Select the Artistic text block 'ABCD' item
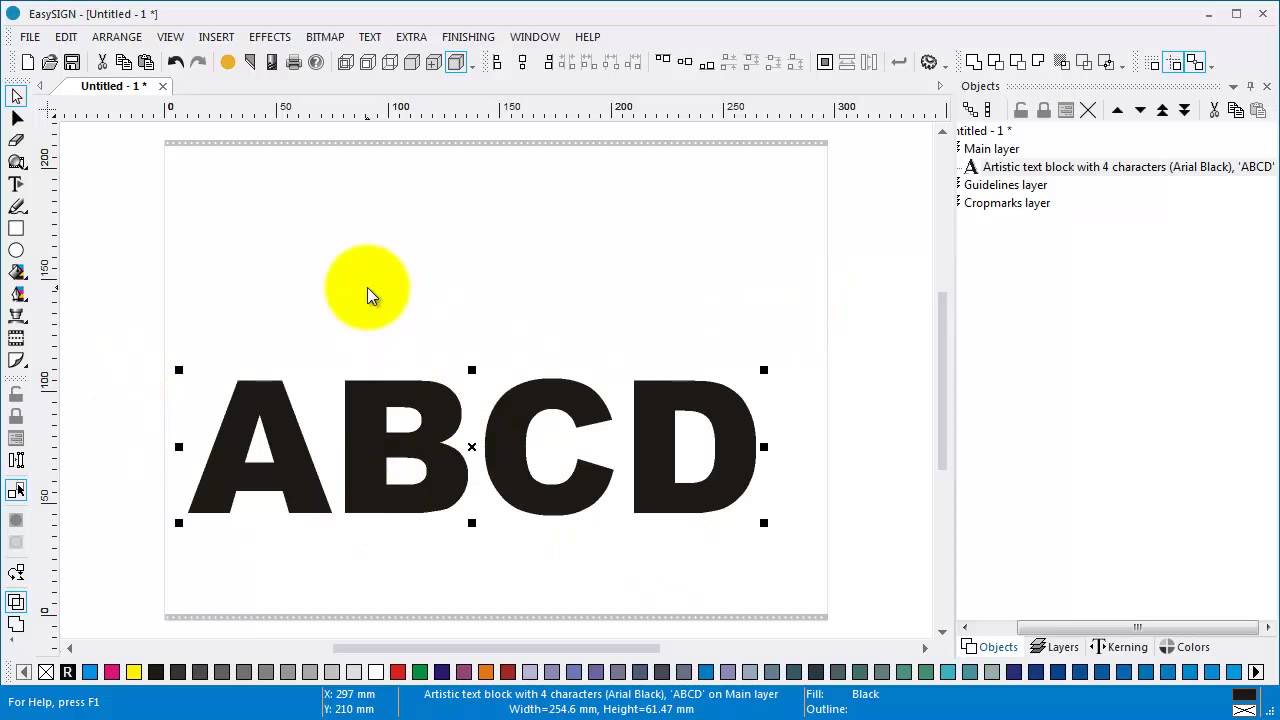 pyautogui.click(x=1120, y=167)
